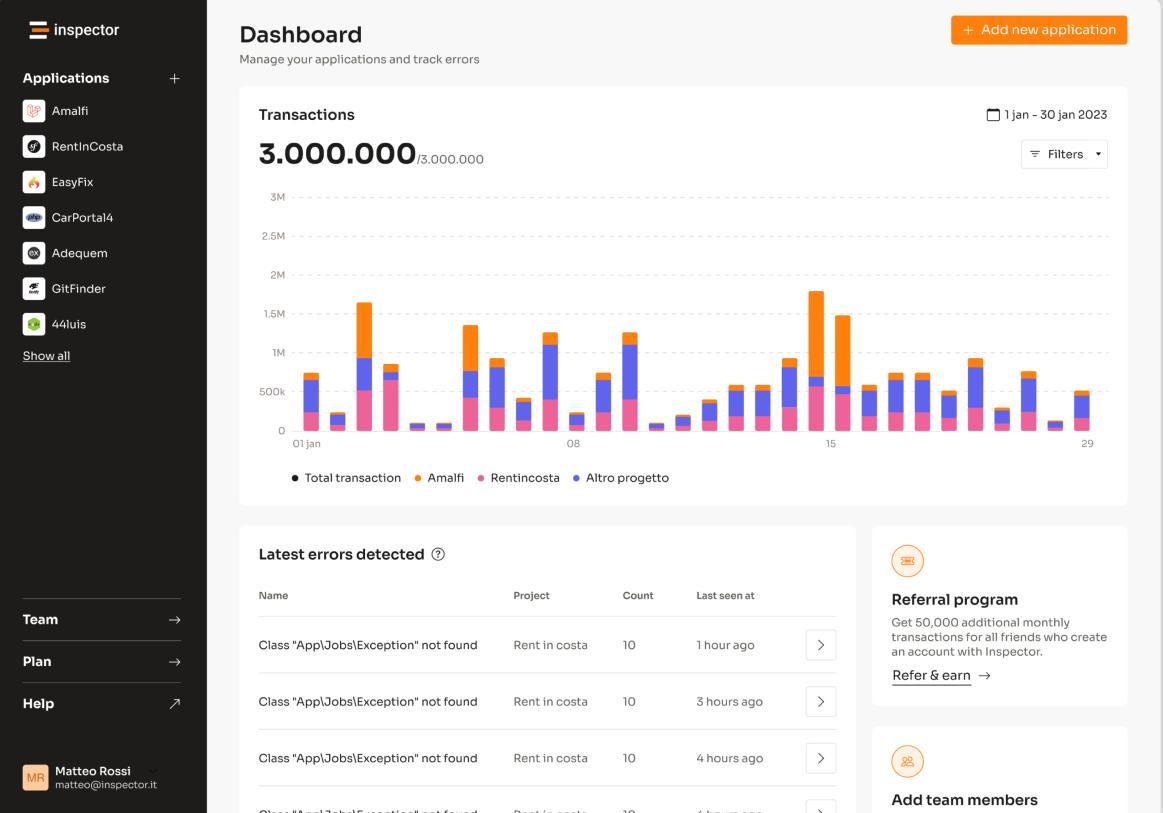
Task: Expand the first error row chevron
Action: pos(821,645)
